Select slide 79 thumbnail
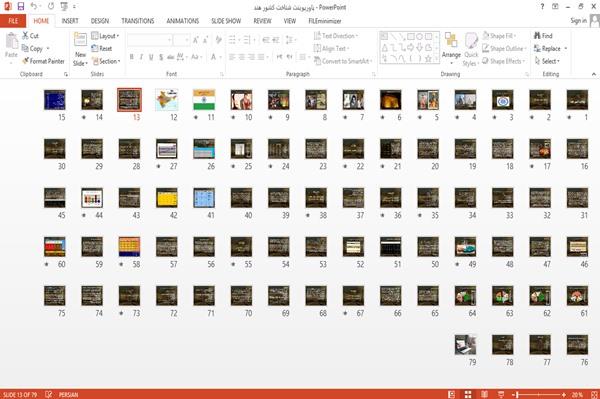The height and width of the screenshot is (399, 600). pos(465,345)
